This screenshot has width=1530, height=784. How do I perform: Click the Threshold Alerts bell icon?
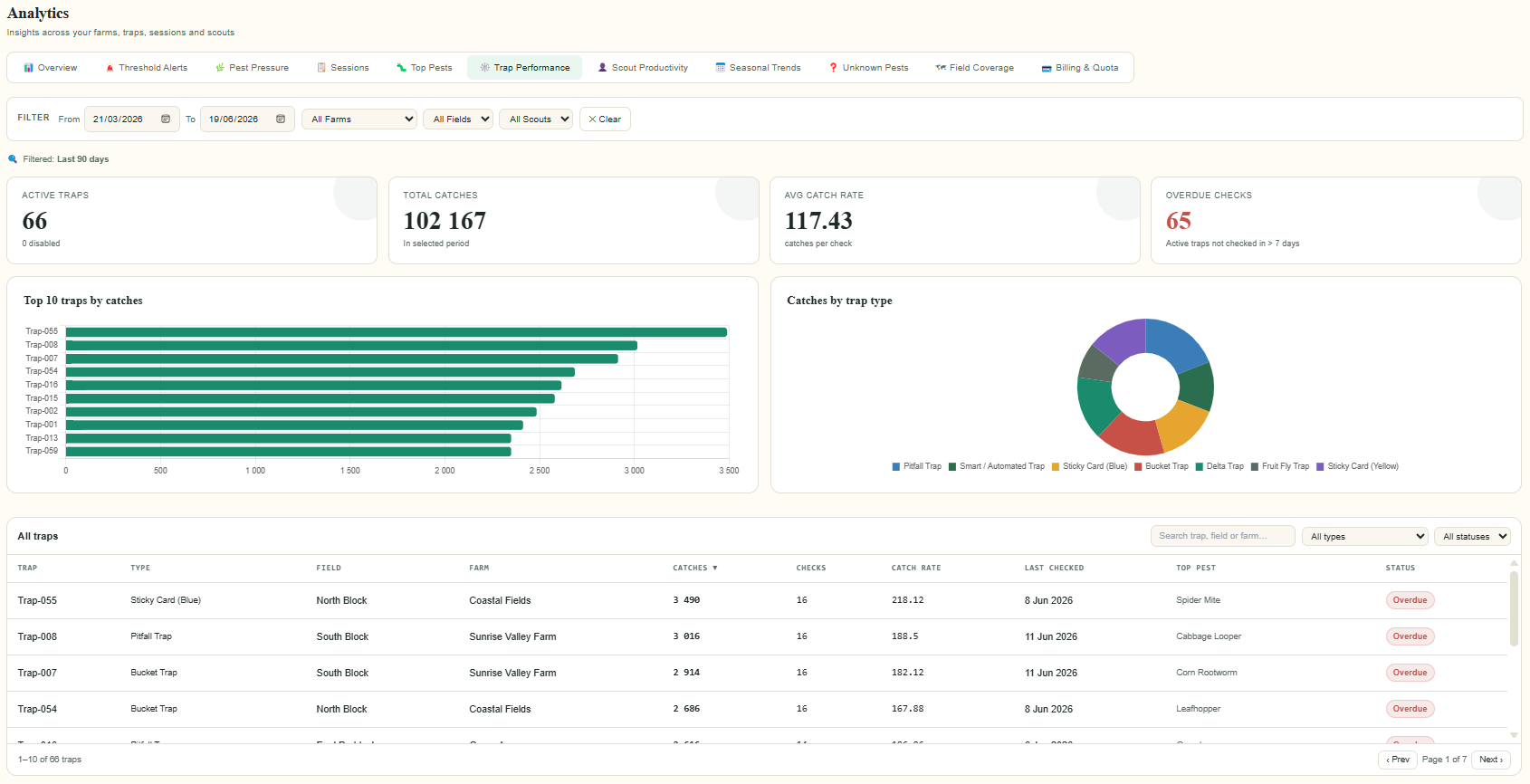click(x=110, y=68)
